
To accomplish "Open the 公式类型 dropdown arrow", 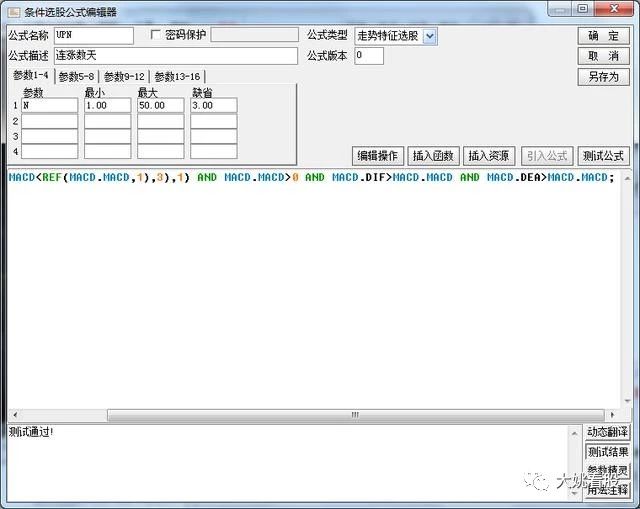I will [430, 36].
